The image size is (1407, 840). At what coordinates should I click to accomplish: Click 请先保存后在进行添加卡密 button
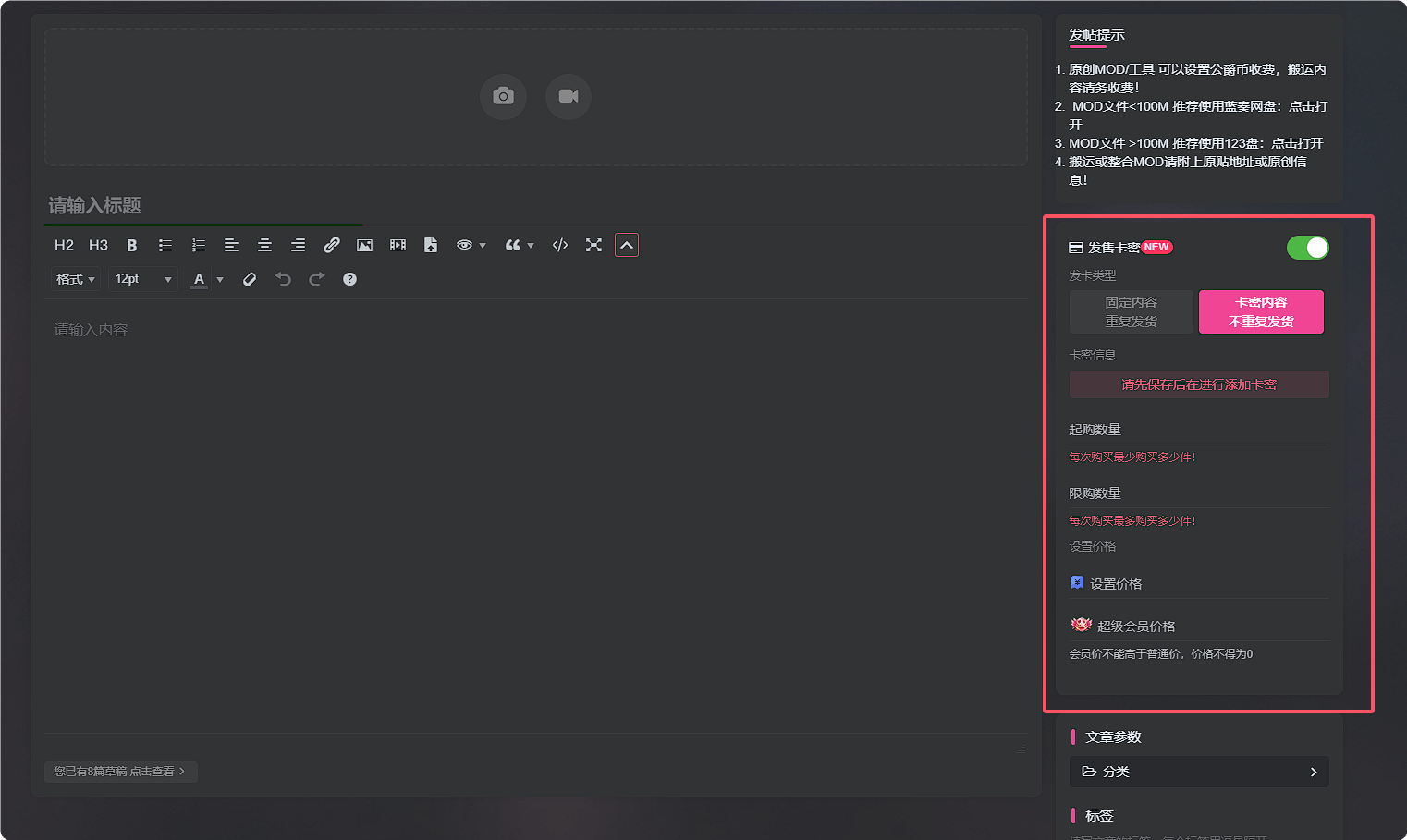tap(1199, 384)
